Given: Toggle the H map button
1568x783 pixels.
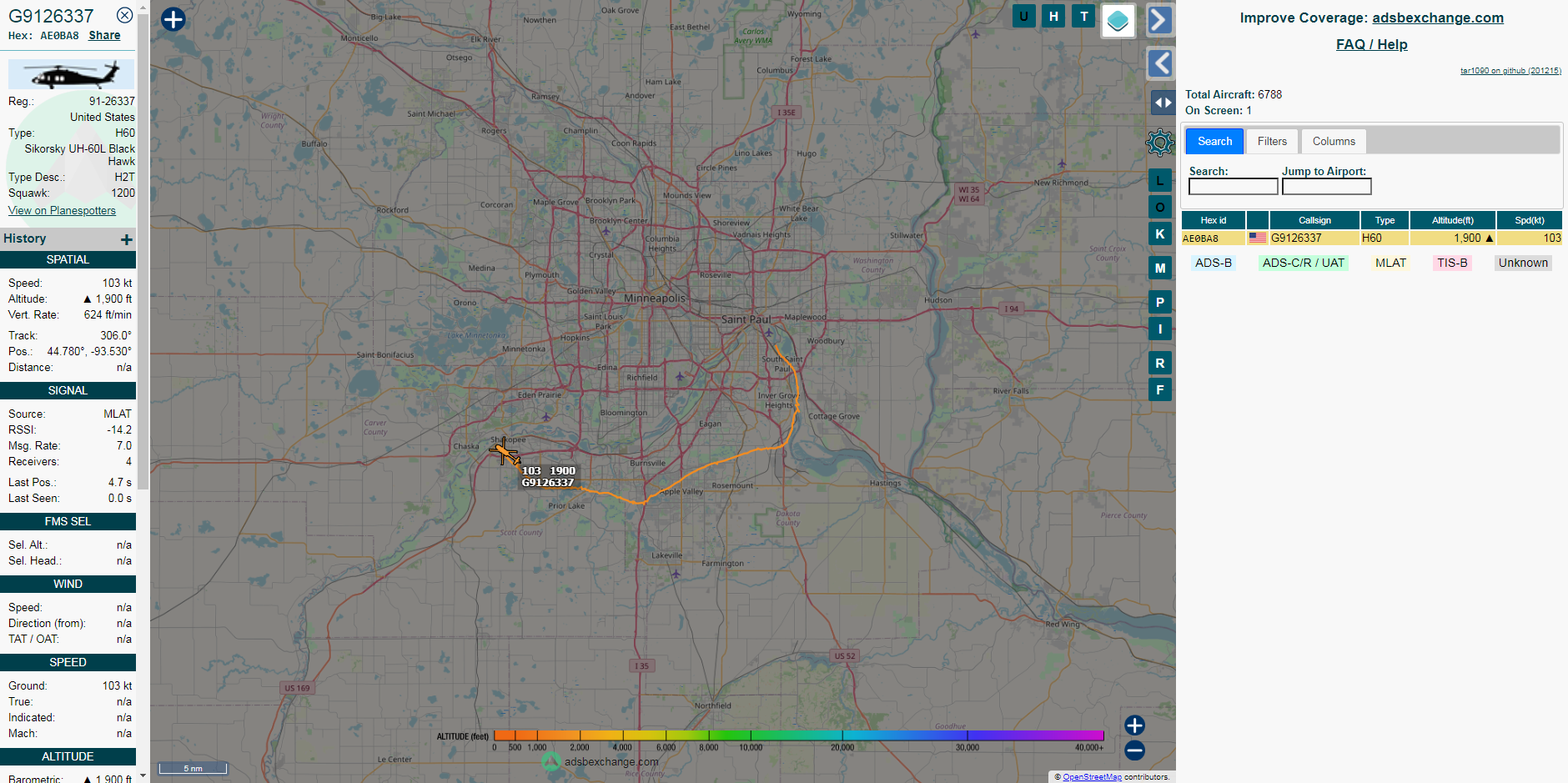Looking at the screenshot, I should [1053, 16].
